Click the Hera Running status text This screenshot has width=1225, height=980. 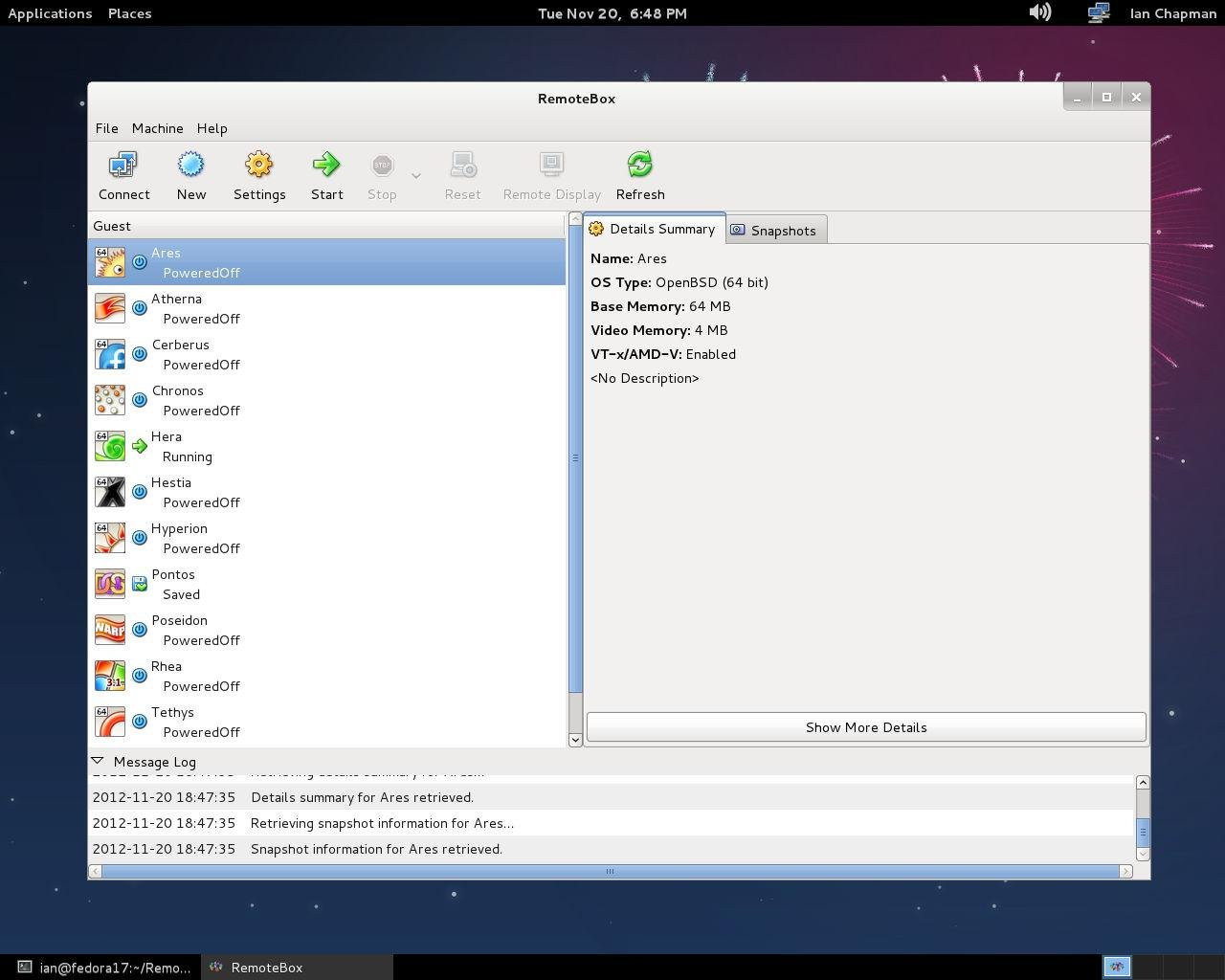pyautogui.click(x=188, y=457)
